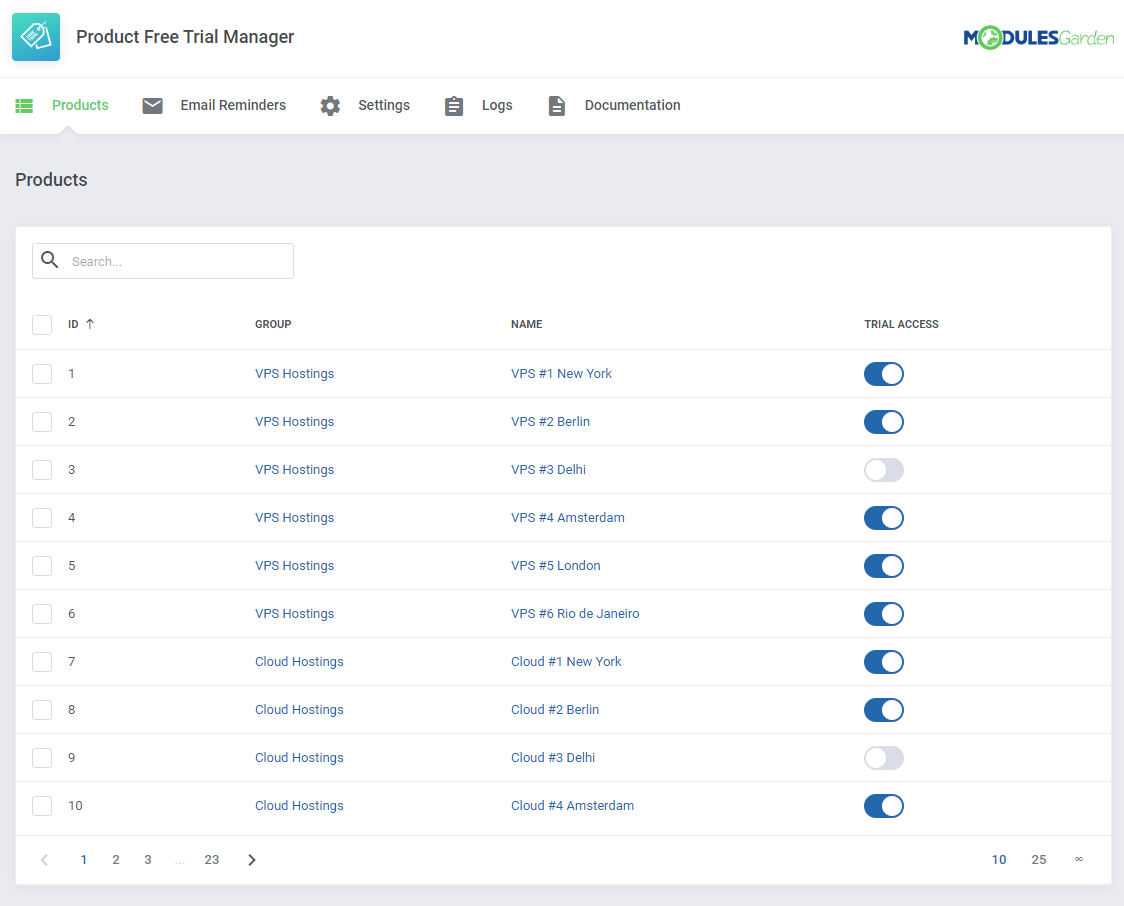The width and height of the screenshot is (1124, 906).
Task: Click the search magnifier icon
Action: [49, 259]
